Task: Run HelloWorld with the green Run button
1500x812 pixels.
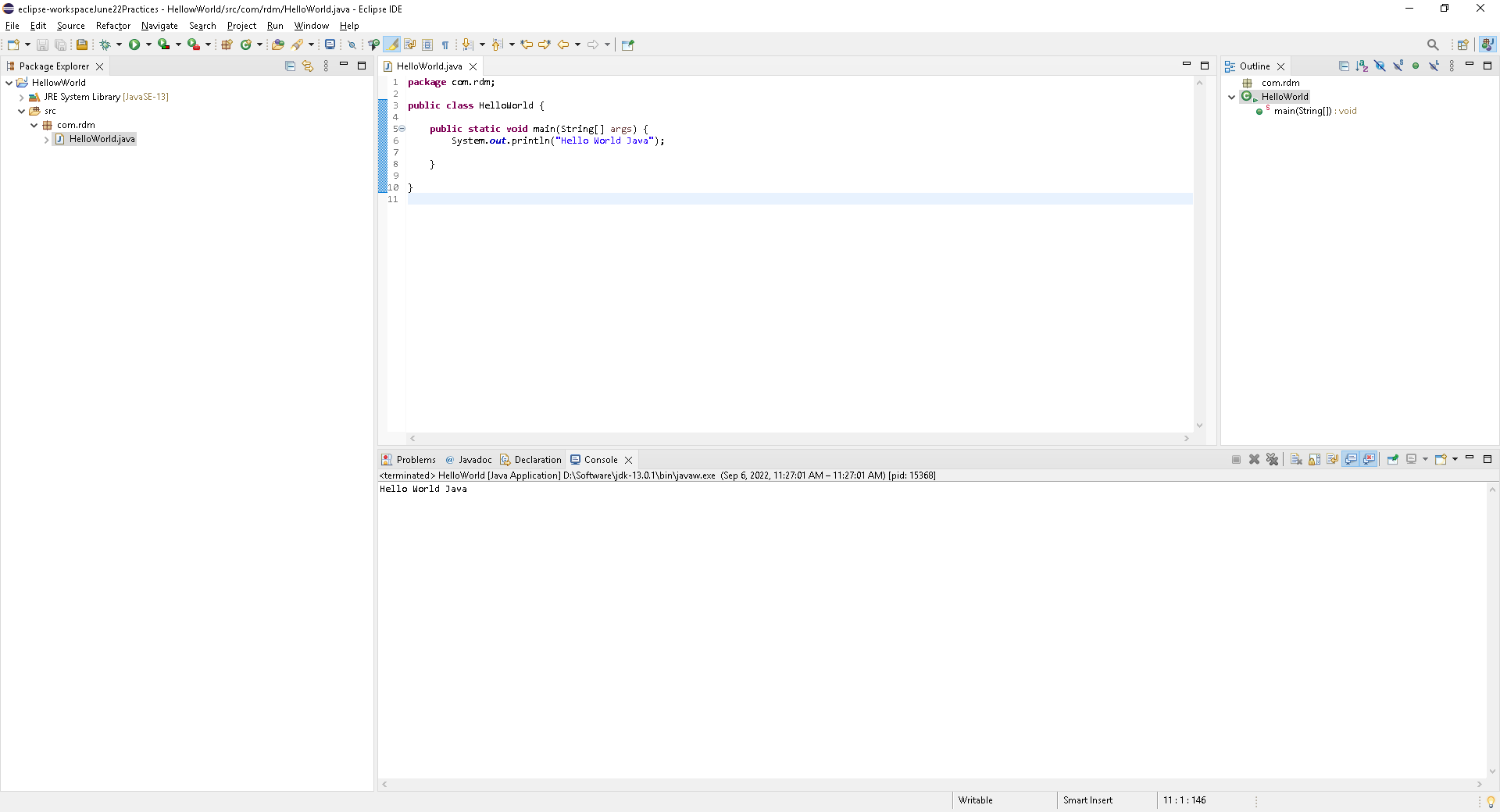Action: [x=134, y=45]
